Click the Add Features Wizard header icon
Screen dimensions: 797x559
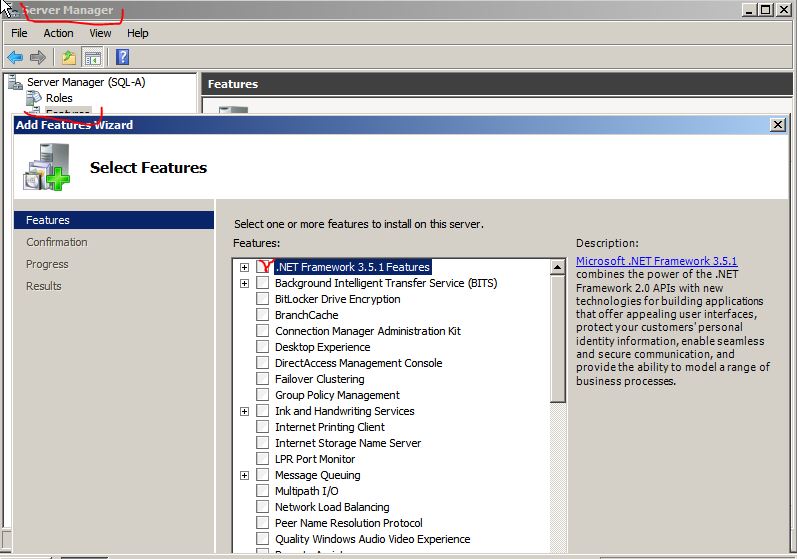pyautogui.click(x=46, y=167)
